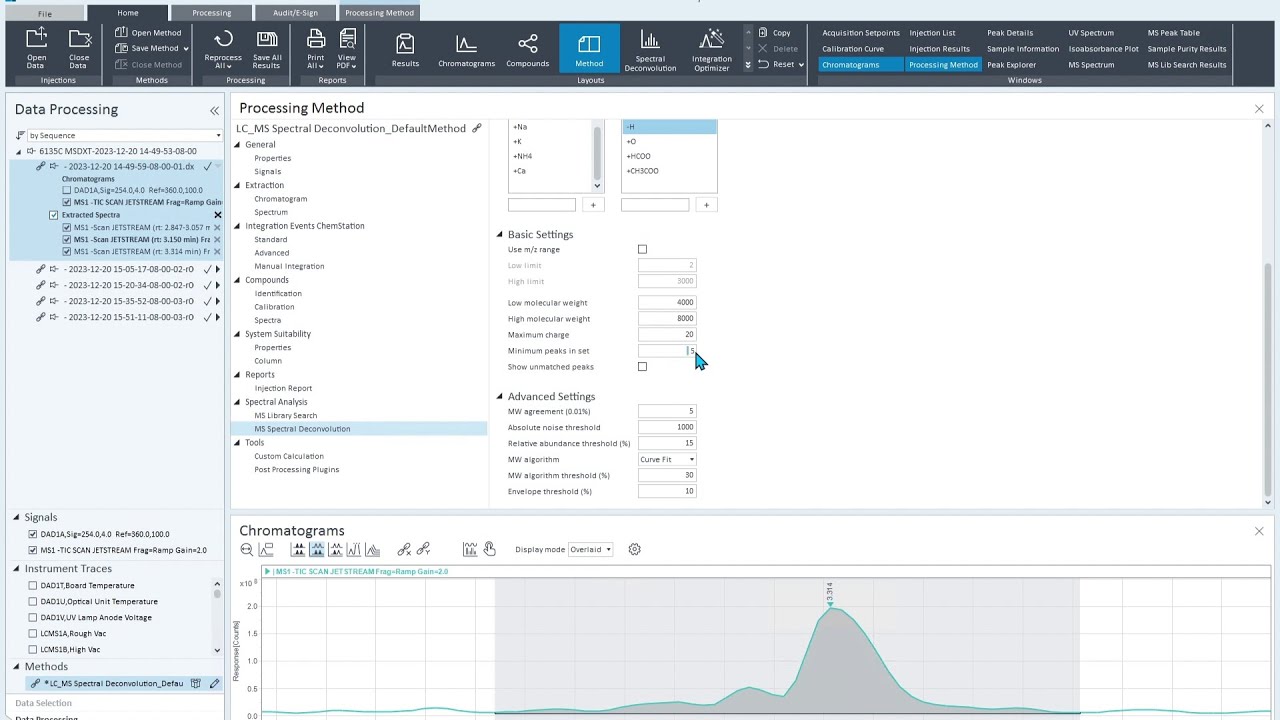1280x720 pixels.
Task: Open the Processing Method ribbon tab
Action: 380,13
